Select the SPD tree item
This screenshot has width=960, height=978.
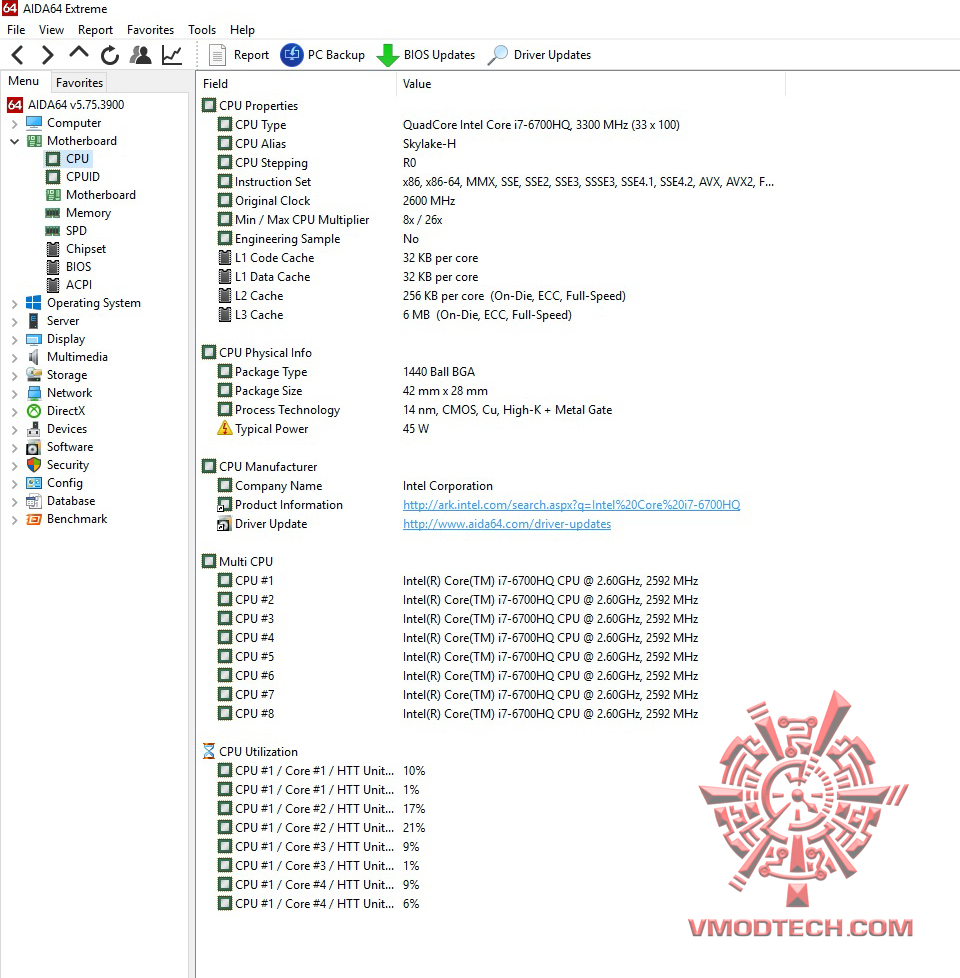[x=76, y=230]
